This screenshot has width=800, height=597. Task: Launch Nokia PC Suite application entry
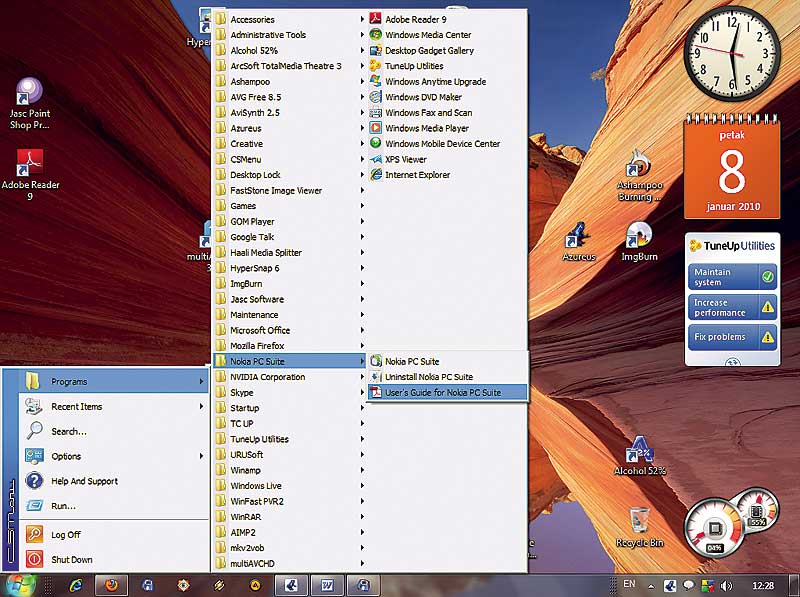point(447,361)
